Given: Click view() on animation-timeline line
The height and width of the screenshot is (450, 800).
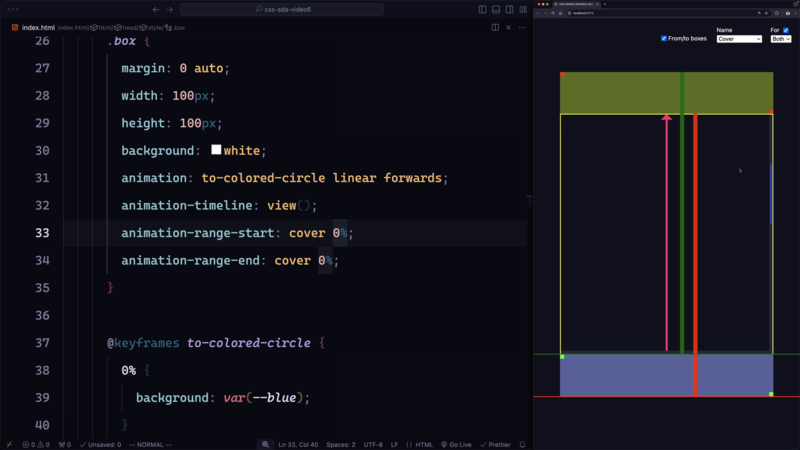Looking at the screenshot, I should 289,205.
